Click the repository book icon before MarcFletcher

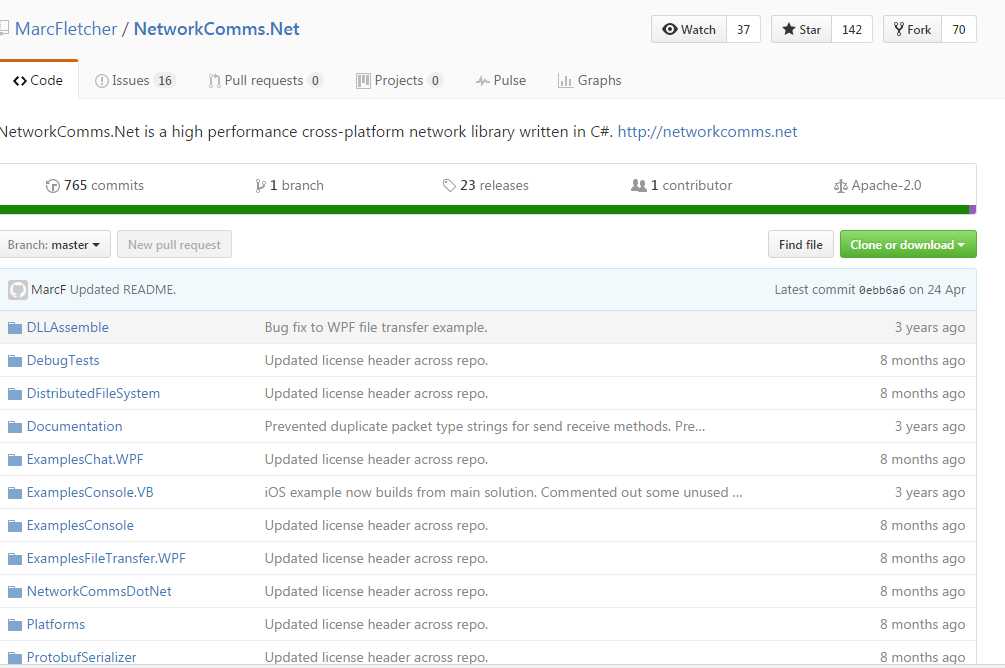tap(4, 28)
